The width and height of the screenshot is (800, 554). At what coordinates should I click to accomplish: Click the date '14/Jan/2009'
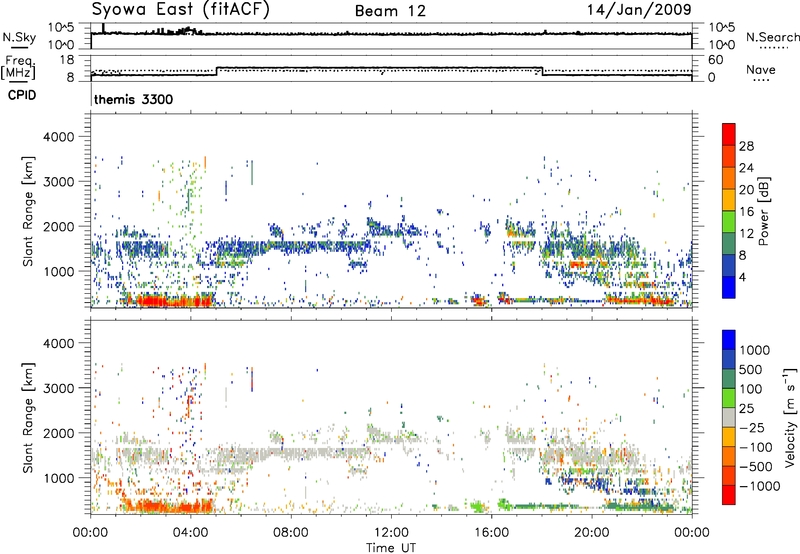(x=639, y=10)
